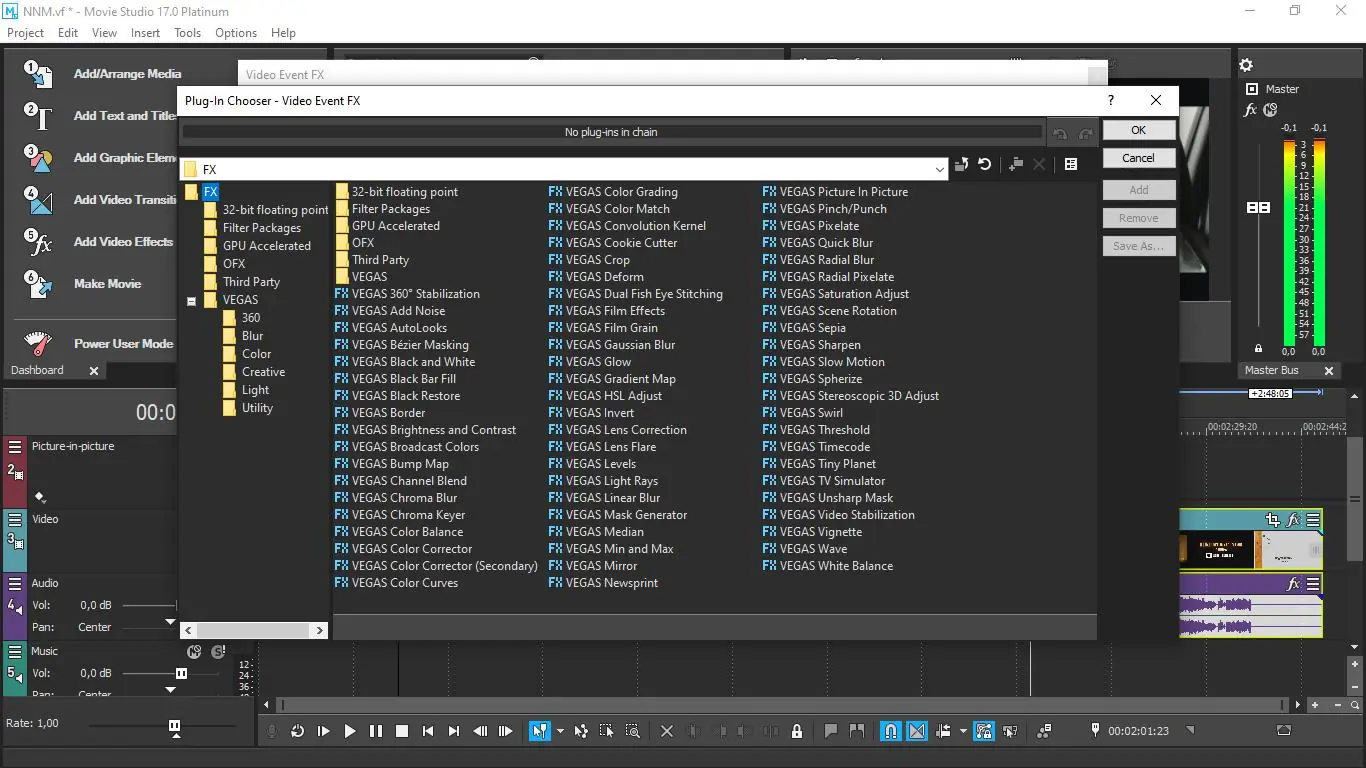Image resolution: width=1366 pixels, height=768 pixels.
Task: Adjust the playback Rate slider
Action: tap(175, 726)
